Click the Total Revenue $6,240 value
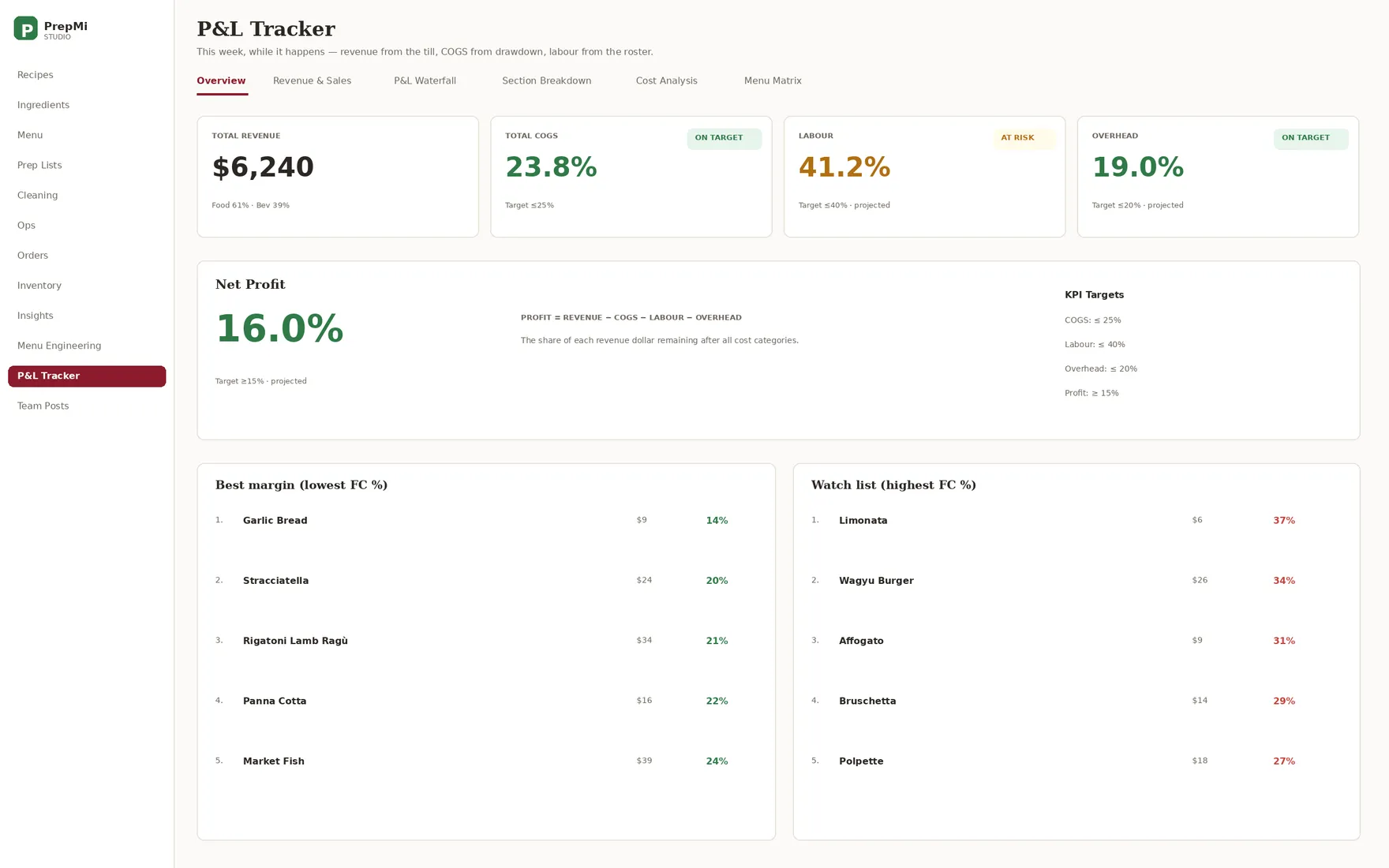 [263, 167]
